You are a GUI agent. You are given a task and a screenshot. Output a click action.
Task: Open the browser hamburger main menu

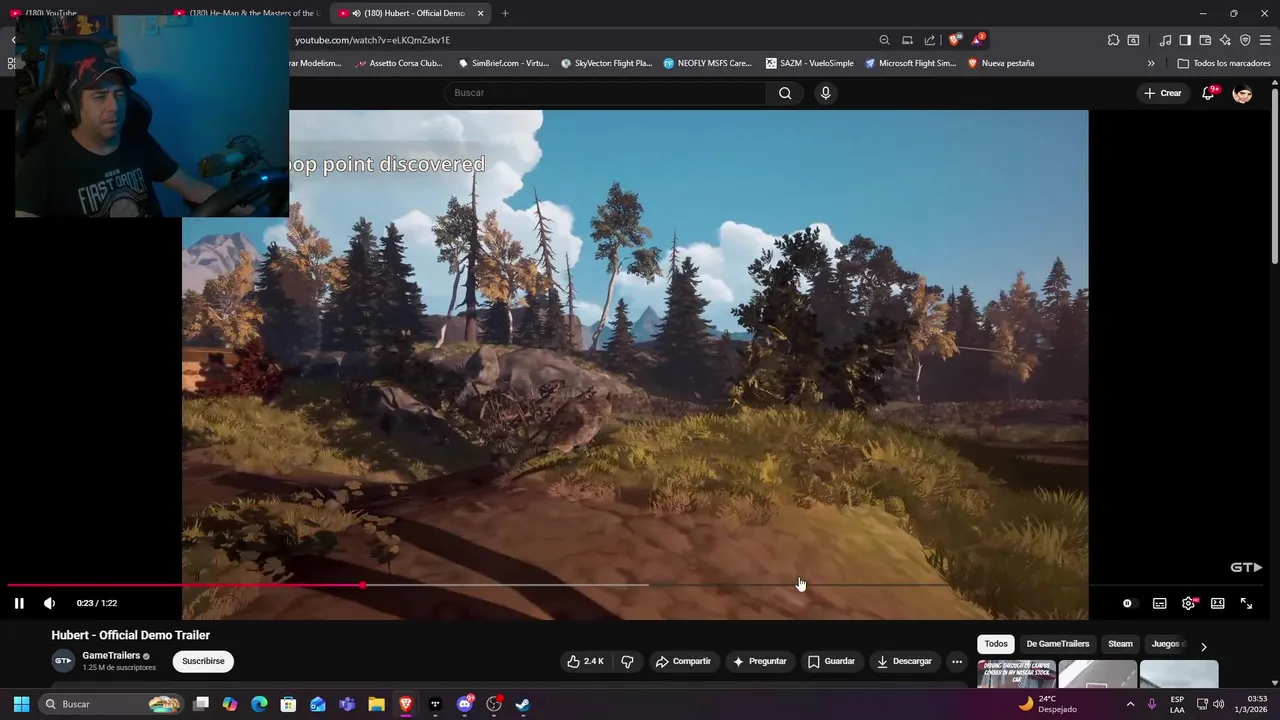1265,40
